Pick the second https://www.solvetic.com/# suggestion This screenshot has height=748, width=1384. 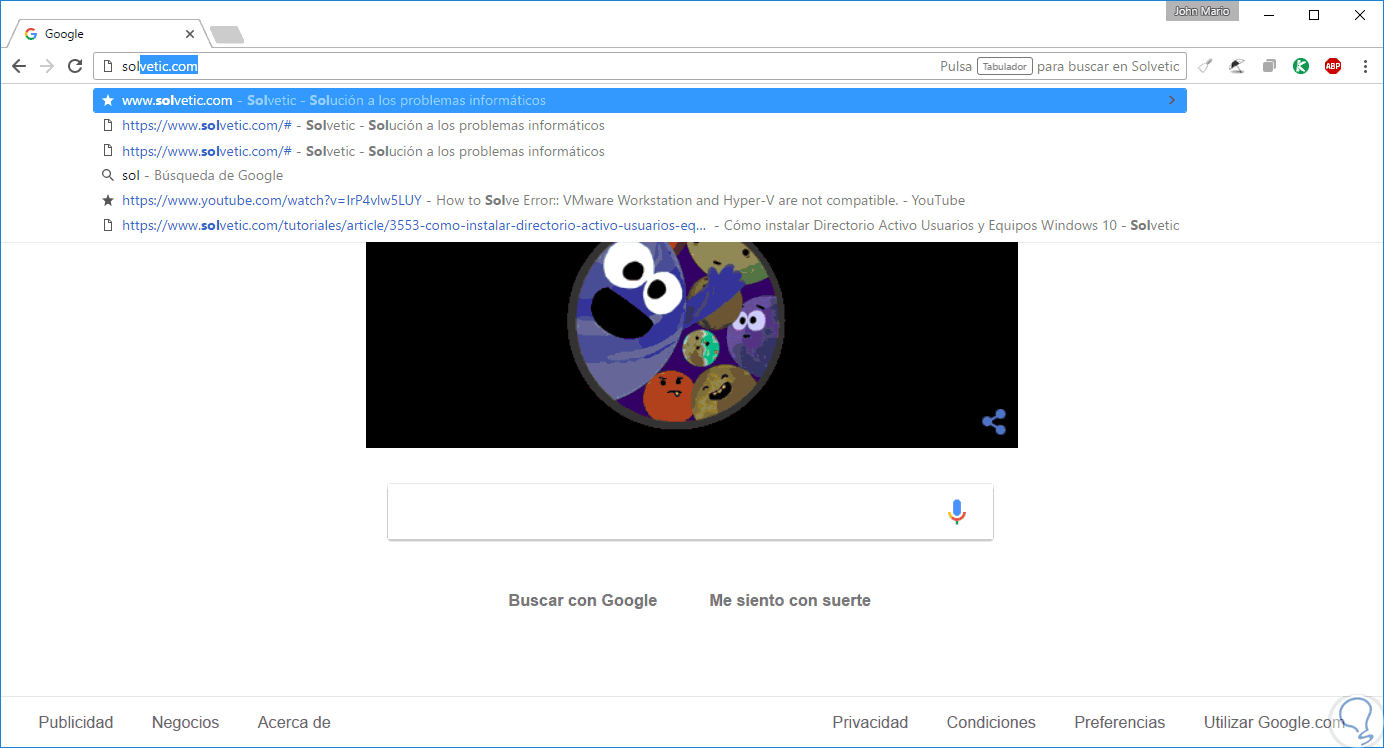pyautogui.click(x=640, y=151)
